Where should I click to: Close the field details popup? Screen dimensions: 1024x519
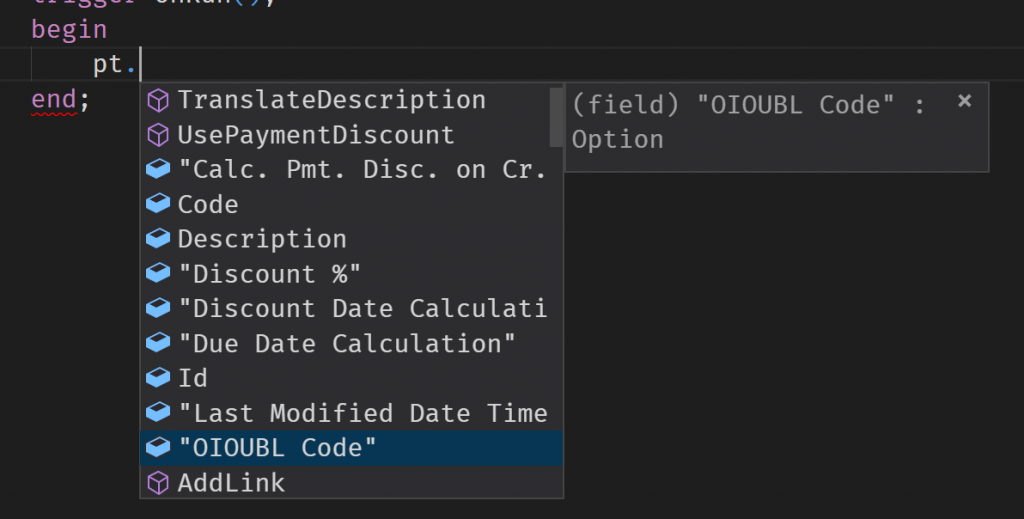(964, 101)
